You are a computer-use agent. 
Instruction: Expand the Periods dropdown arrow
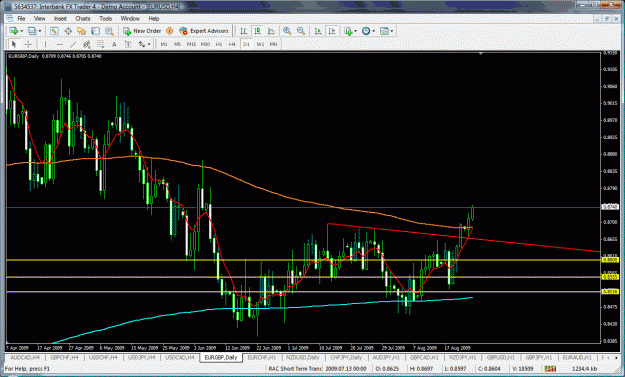[x=373, y=31]
